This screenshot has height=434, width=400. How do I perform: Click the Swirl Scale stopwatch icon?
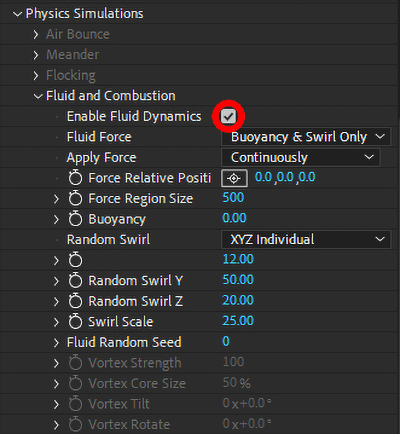(75, 321)
